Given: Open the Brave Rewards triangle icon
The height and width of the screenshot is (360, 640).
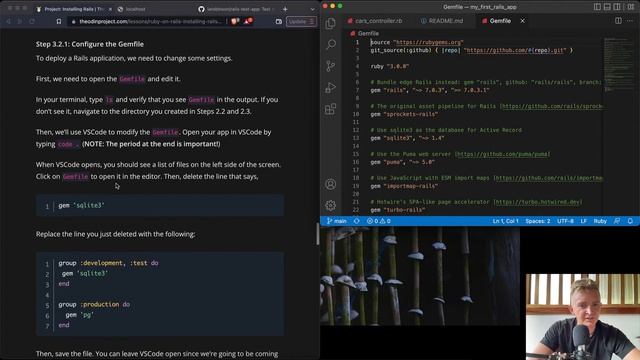Looking at the screenshot, I should 248,21.
